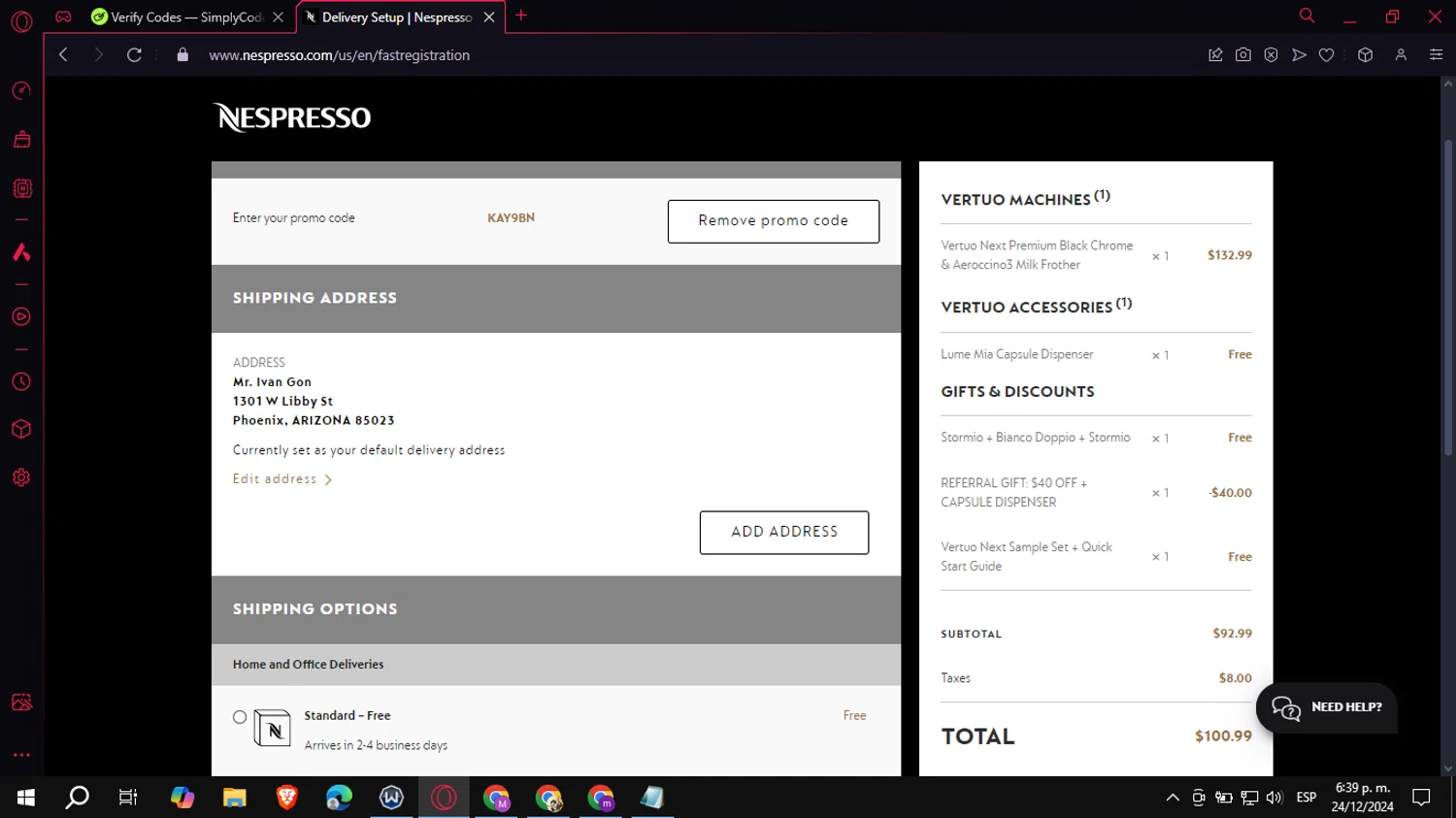Click the ESP keyboard language indicator
The image size is (1456, 818).
1307,798
